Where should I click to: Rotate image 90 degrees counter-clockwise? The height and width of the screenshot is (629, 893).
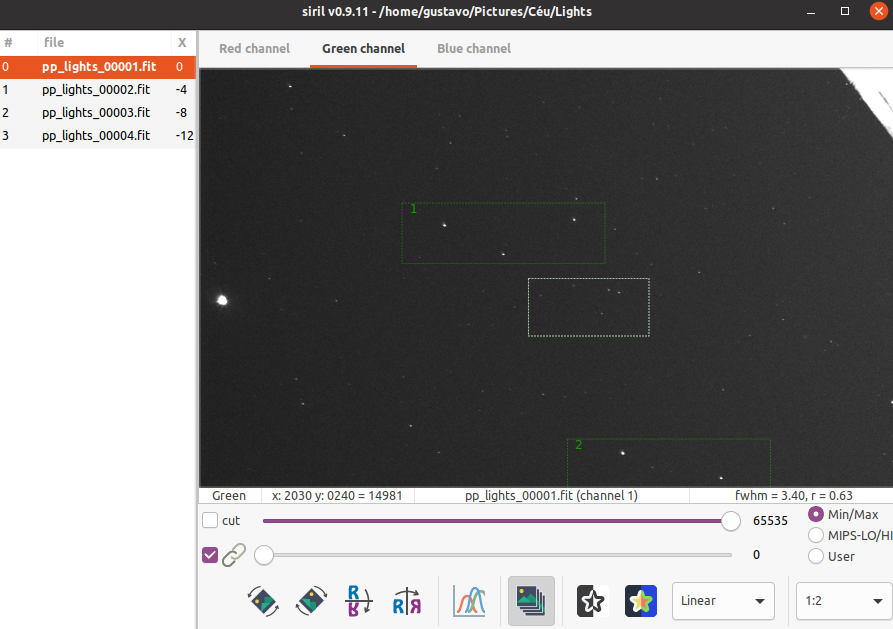pos(263,601)
